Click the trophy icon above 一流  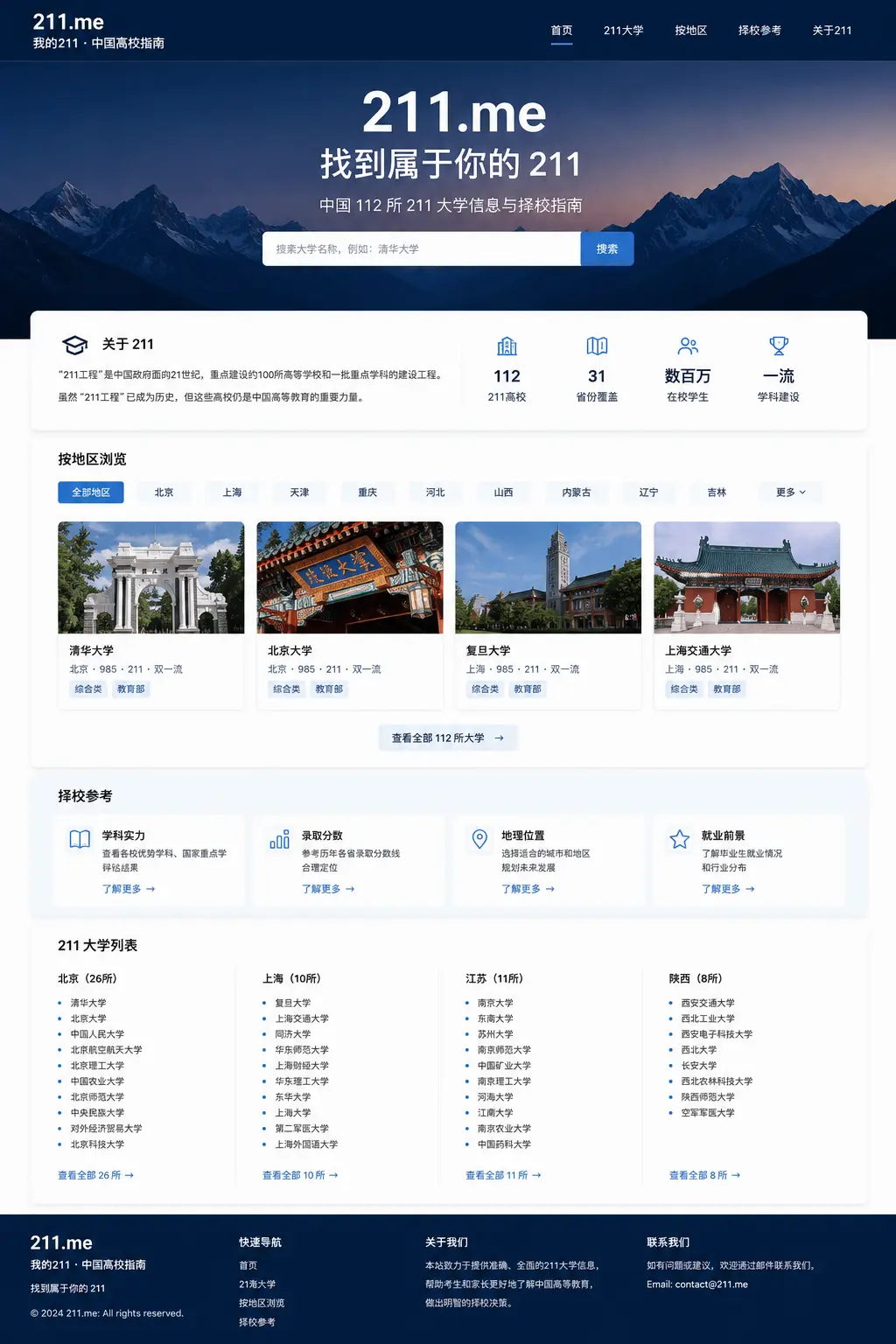(x=779, y=346)
